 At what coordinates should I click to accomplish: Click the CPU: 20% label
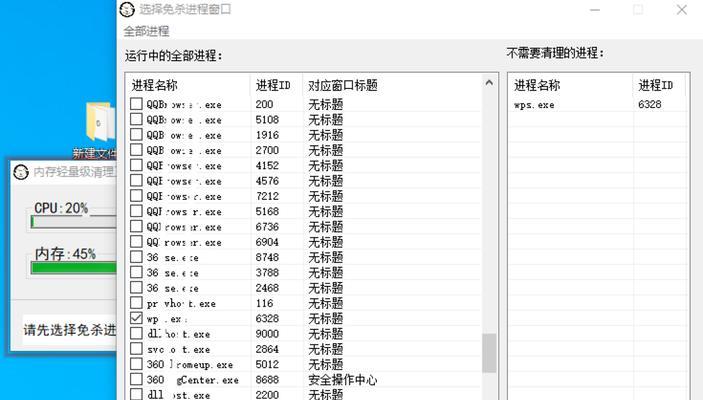(61, 208)
